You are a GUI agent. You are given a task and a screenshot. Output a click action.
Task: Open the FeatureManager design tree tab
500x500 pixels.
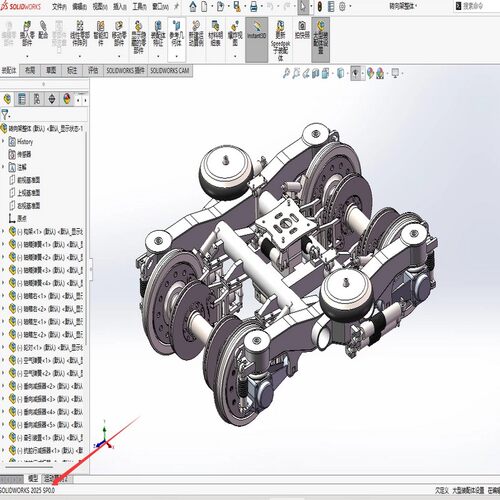tap(7, 99)
